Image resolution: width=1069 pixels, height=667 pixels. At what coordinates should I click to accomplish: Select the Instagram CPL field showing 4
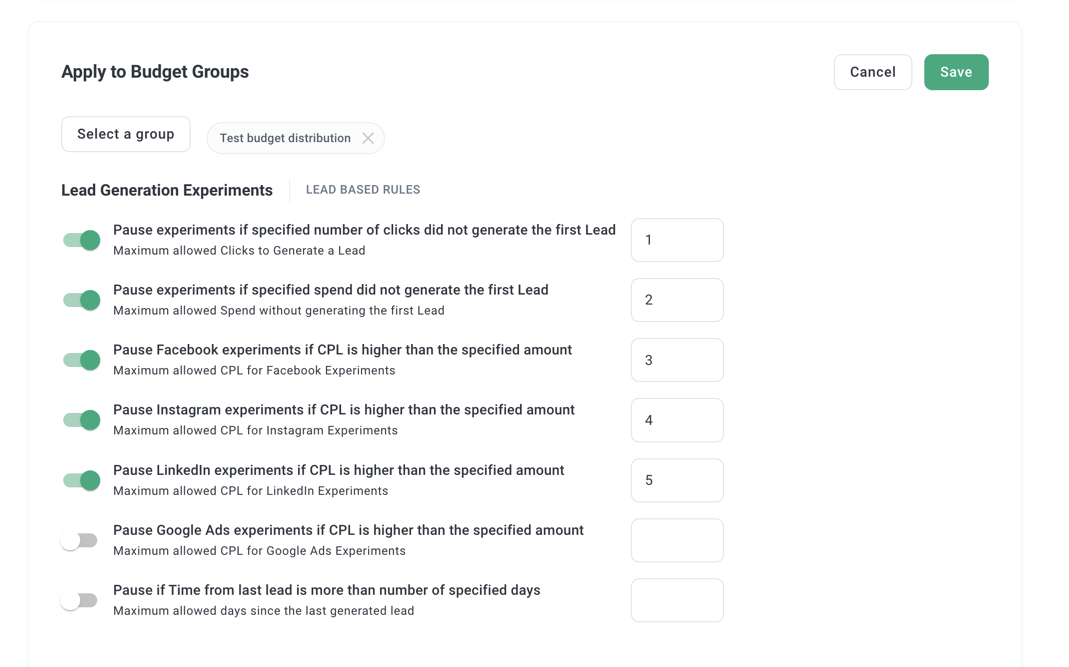tap(677, 420)
